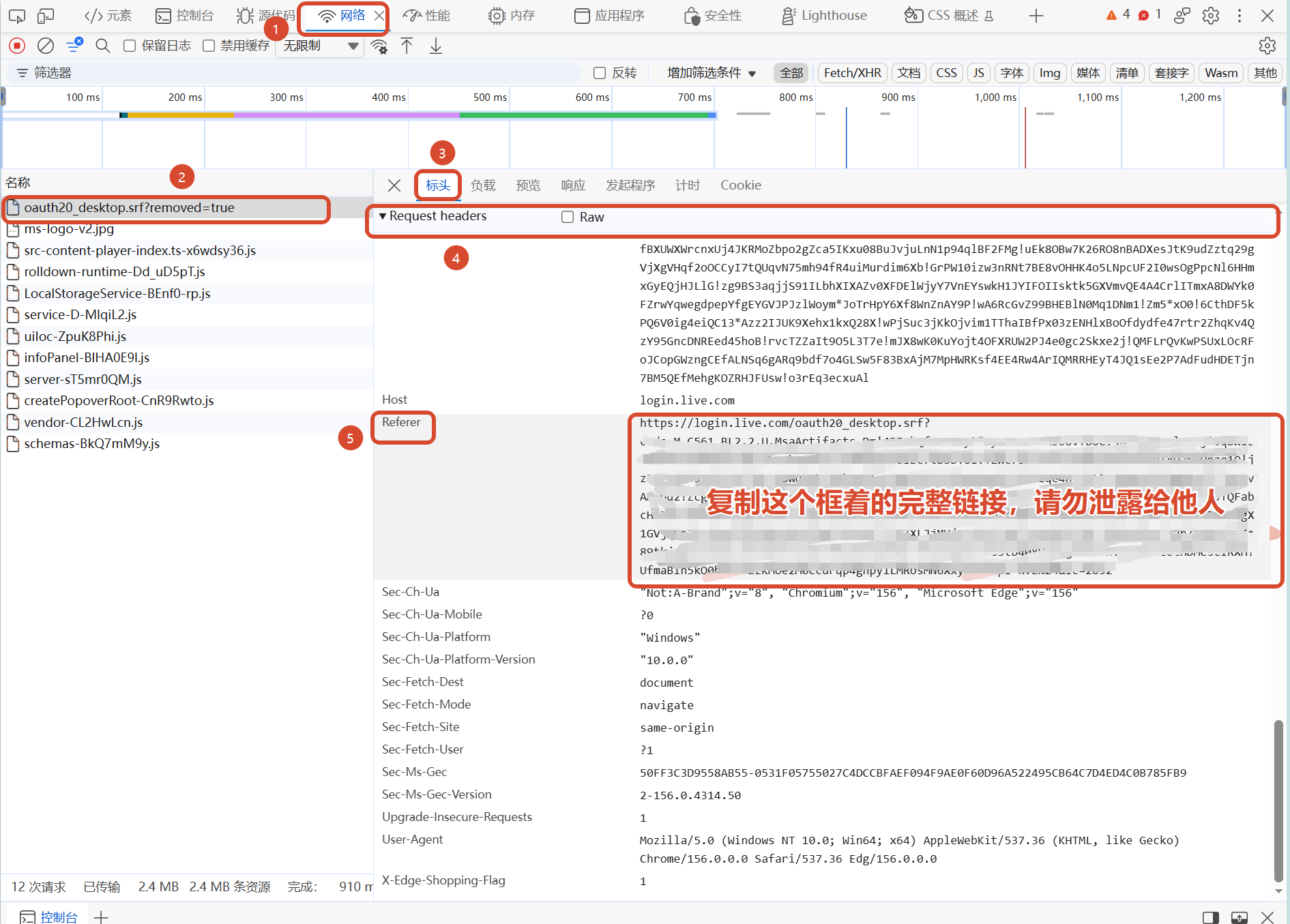
Task: Enable 保留日志 checkbox
Action: tap(130, 46)
